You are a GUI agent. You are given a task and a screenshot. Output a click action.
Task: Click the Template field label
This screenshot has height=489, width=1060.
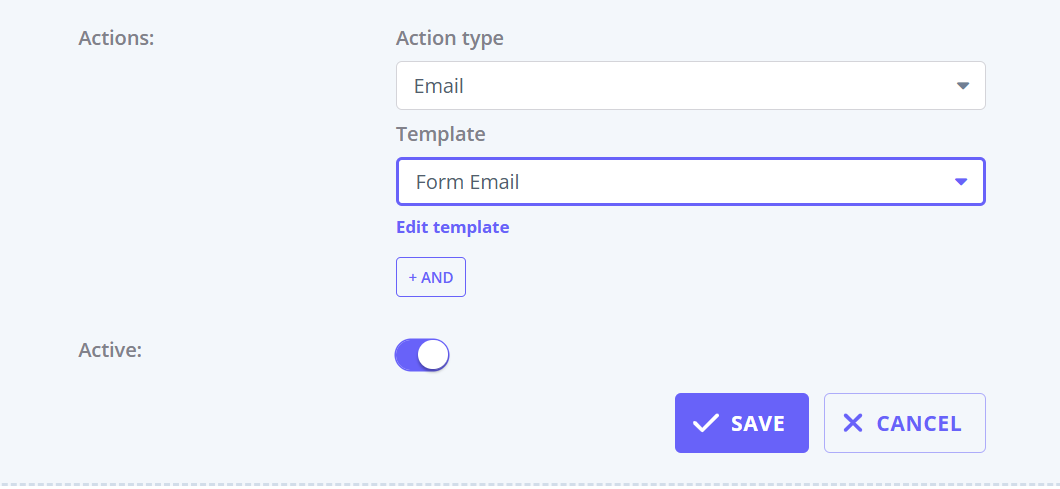pos(441,134)
